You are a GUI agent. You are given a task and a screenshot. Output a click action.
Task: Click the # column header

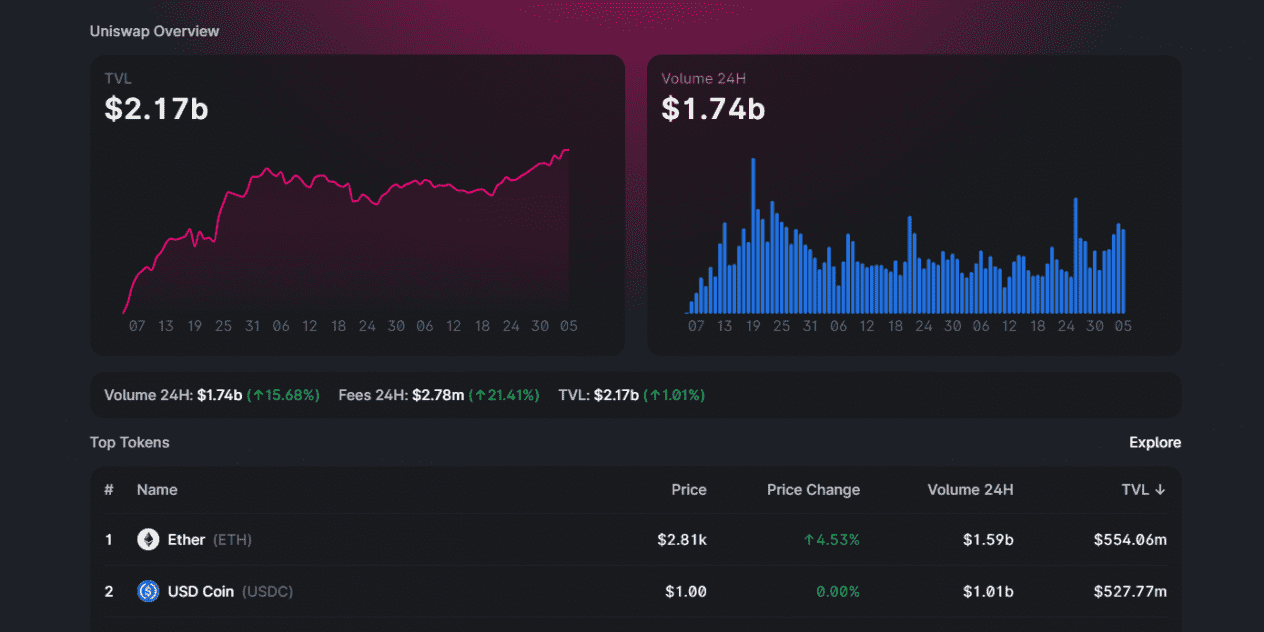109,490
